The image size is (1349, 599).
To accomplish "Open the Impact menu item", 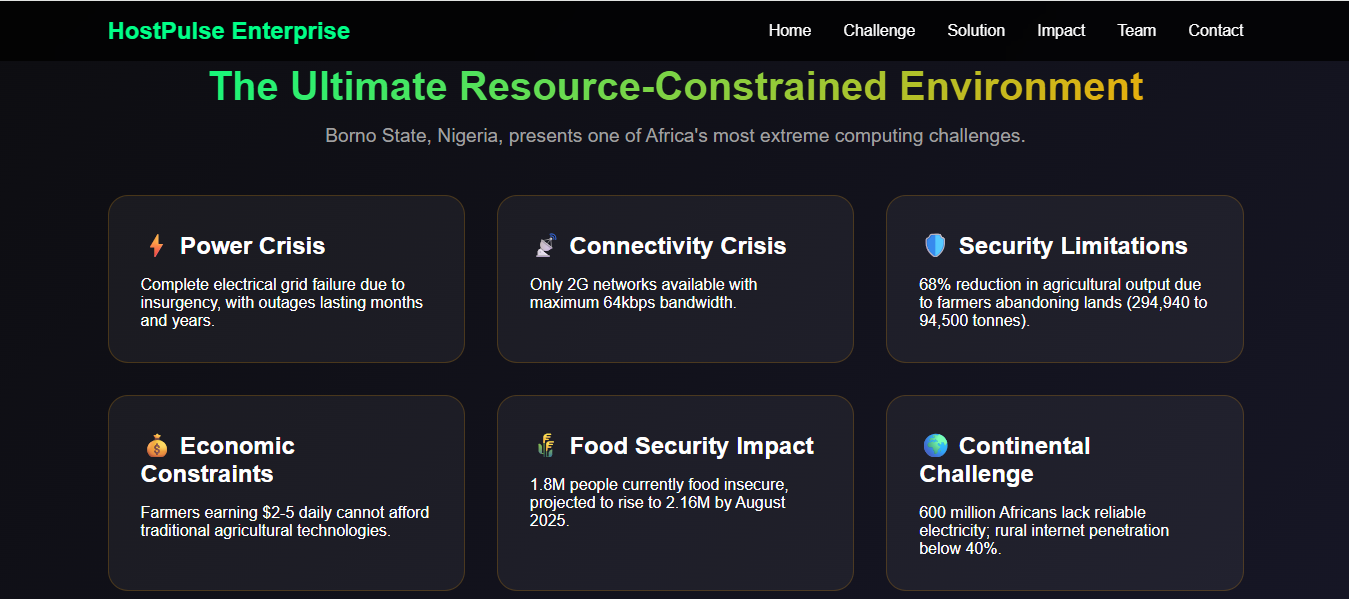I will tap(1061, 30).
